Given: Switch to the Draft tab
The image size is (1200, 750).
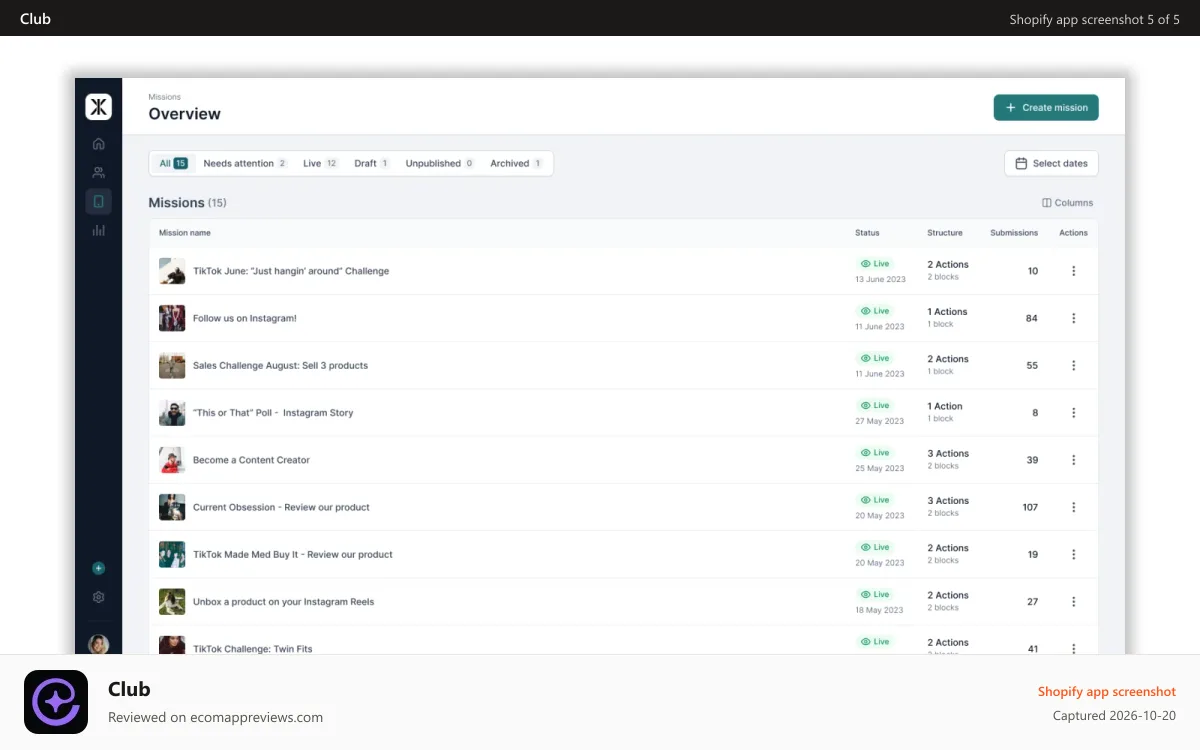Looking at the screenshot, I should pos(372,163).
